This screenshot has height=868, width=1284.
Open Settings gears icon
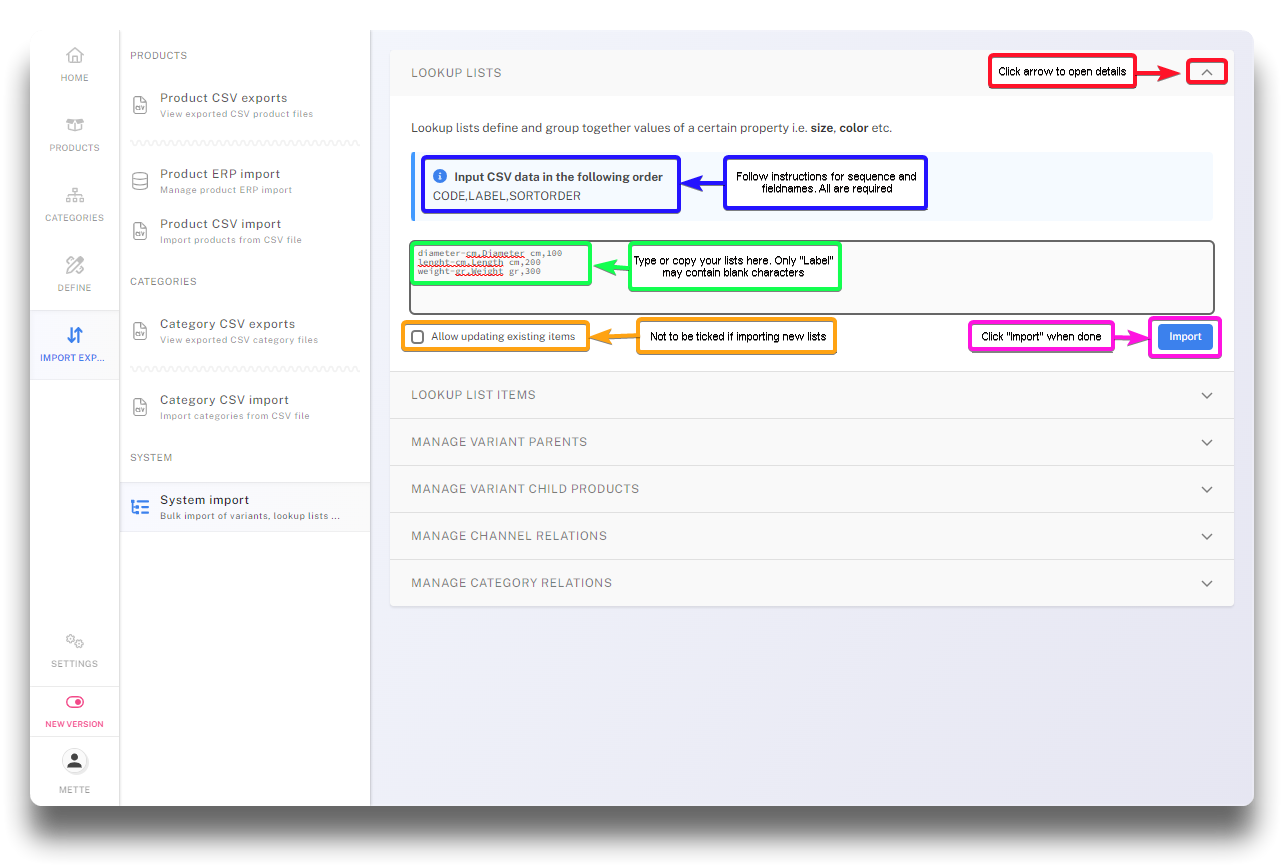[x=75, y=641]
